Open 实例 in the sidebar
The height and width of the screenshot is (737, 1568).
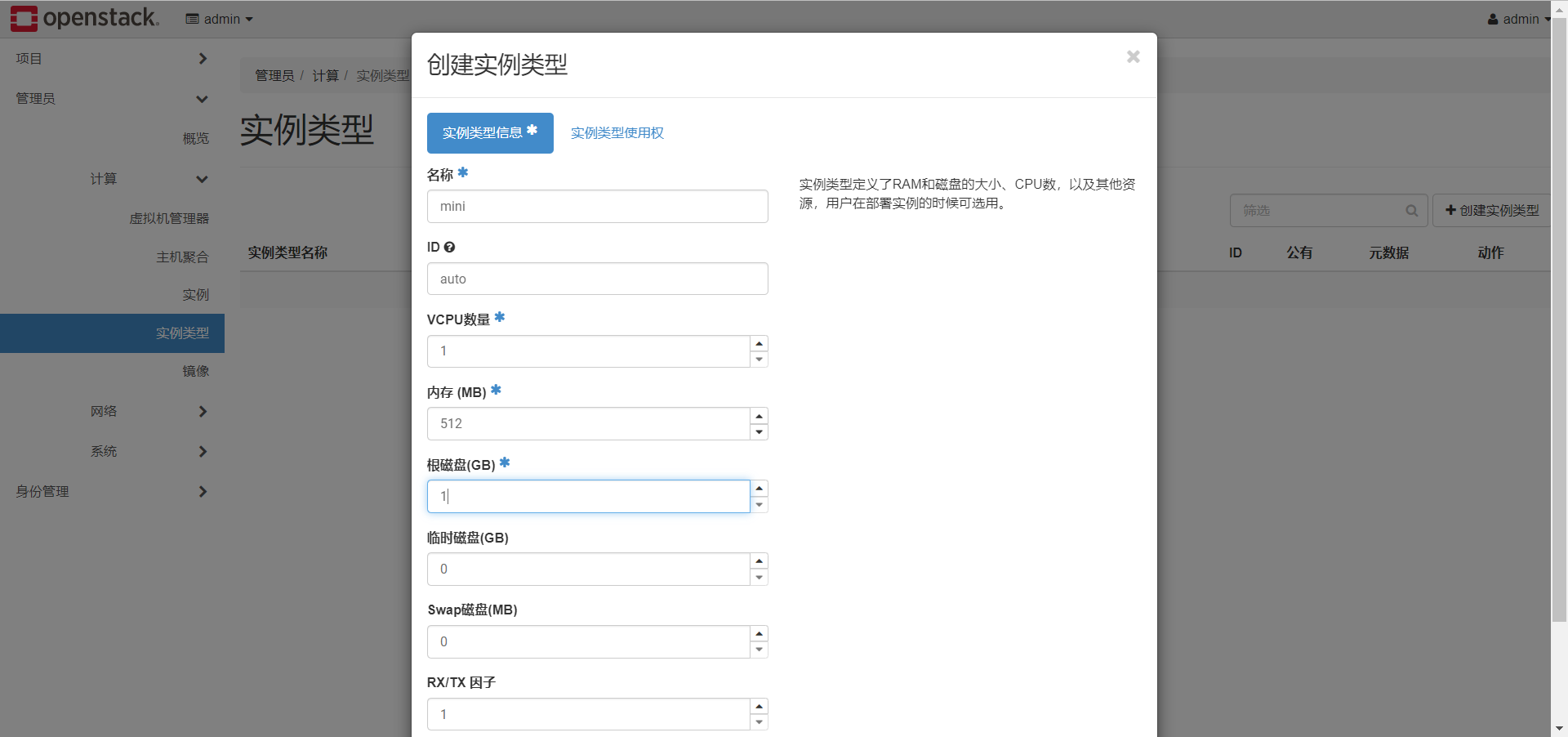tap(196, 294)
